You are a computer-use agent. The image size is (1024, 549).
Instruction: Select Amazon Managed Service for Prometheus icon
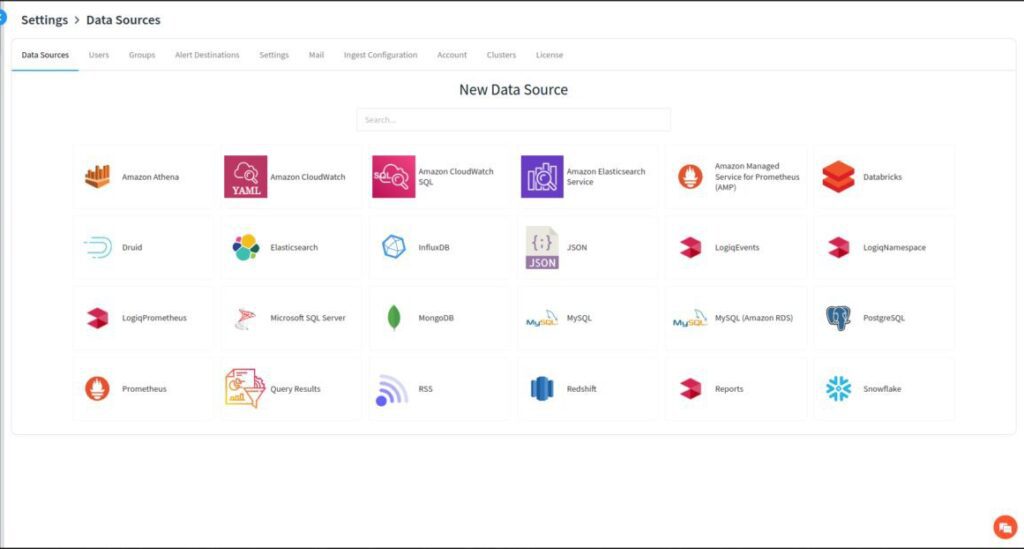pyautogui.click(x=690, y=176)
